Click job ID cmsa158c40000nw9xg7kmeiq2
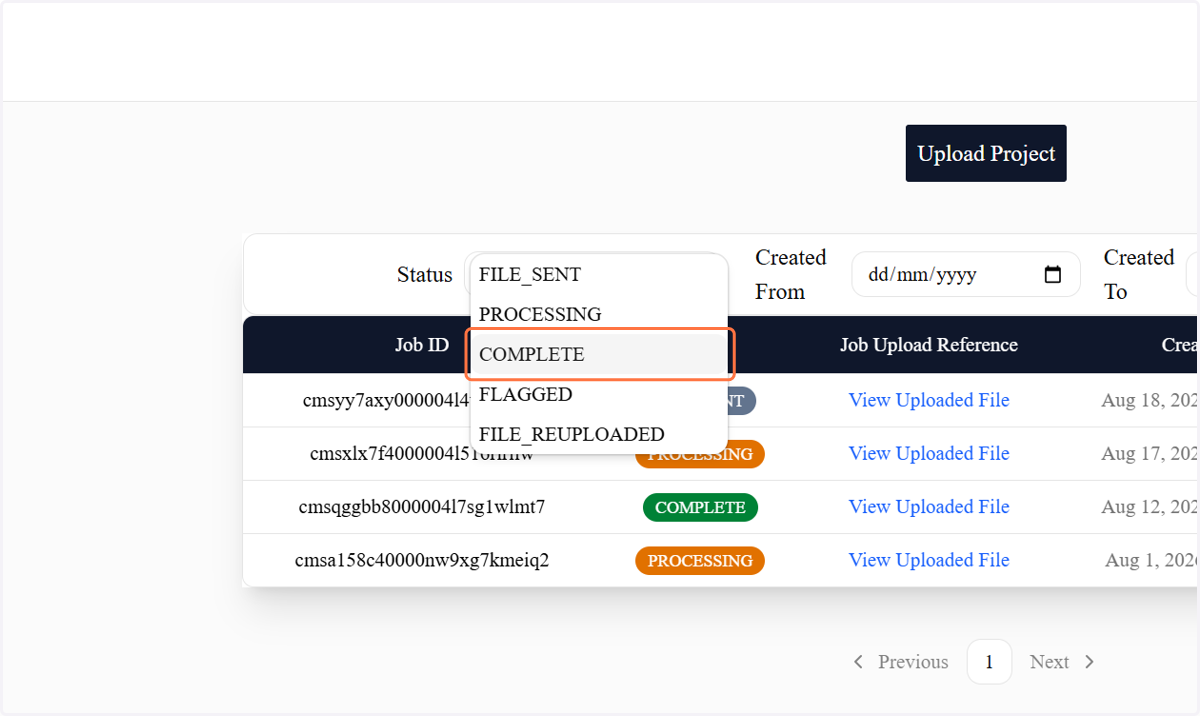The width and height of the screenshot is (1200, 716). (422, 560)
